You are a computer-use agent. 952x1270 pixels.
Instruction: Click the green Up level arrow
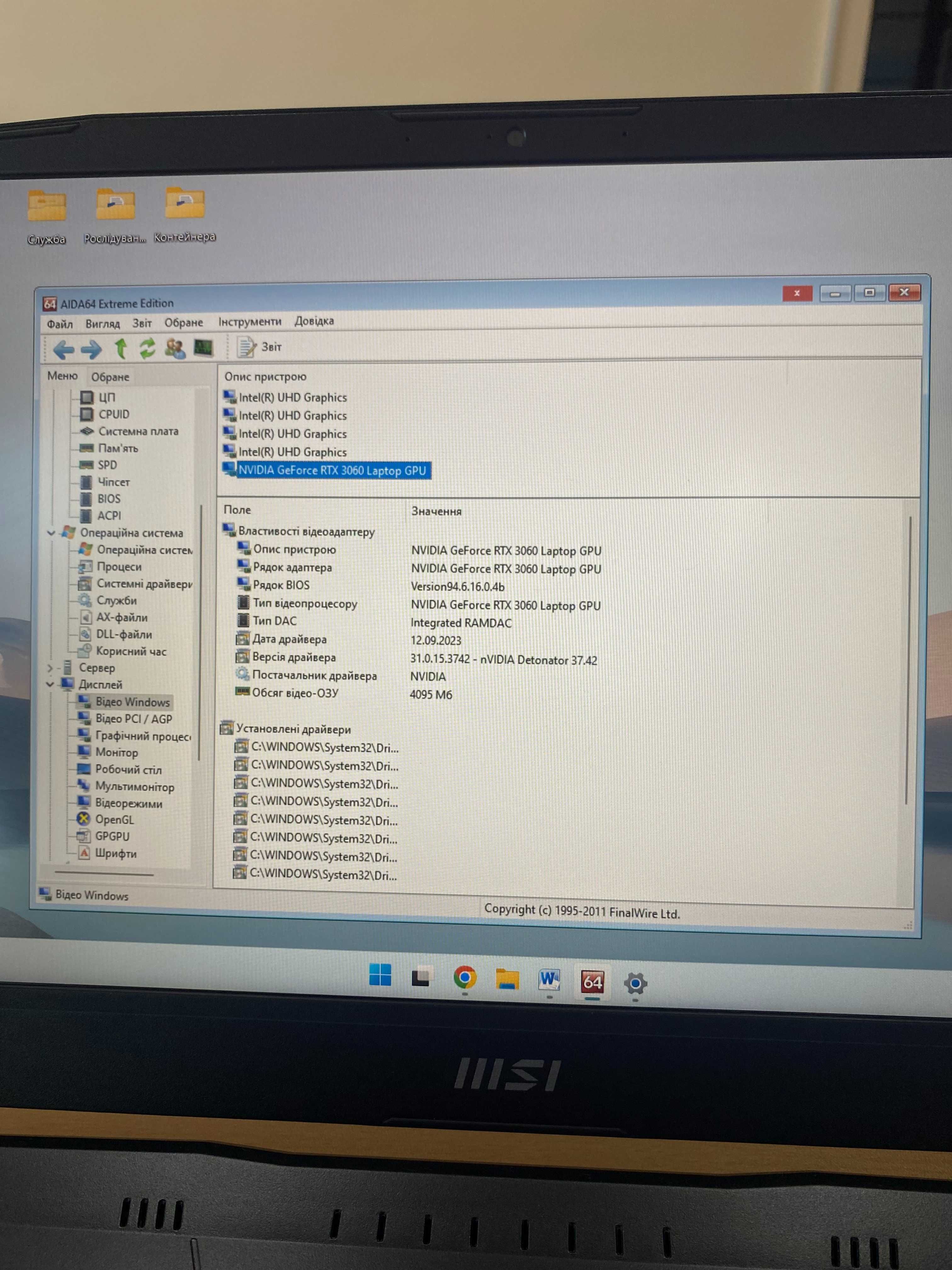click(121, 348)
